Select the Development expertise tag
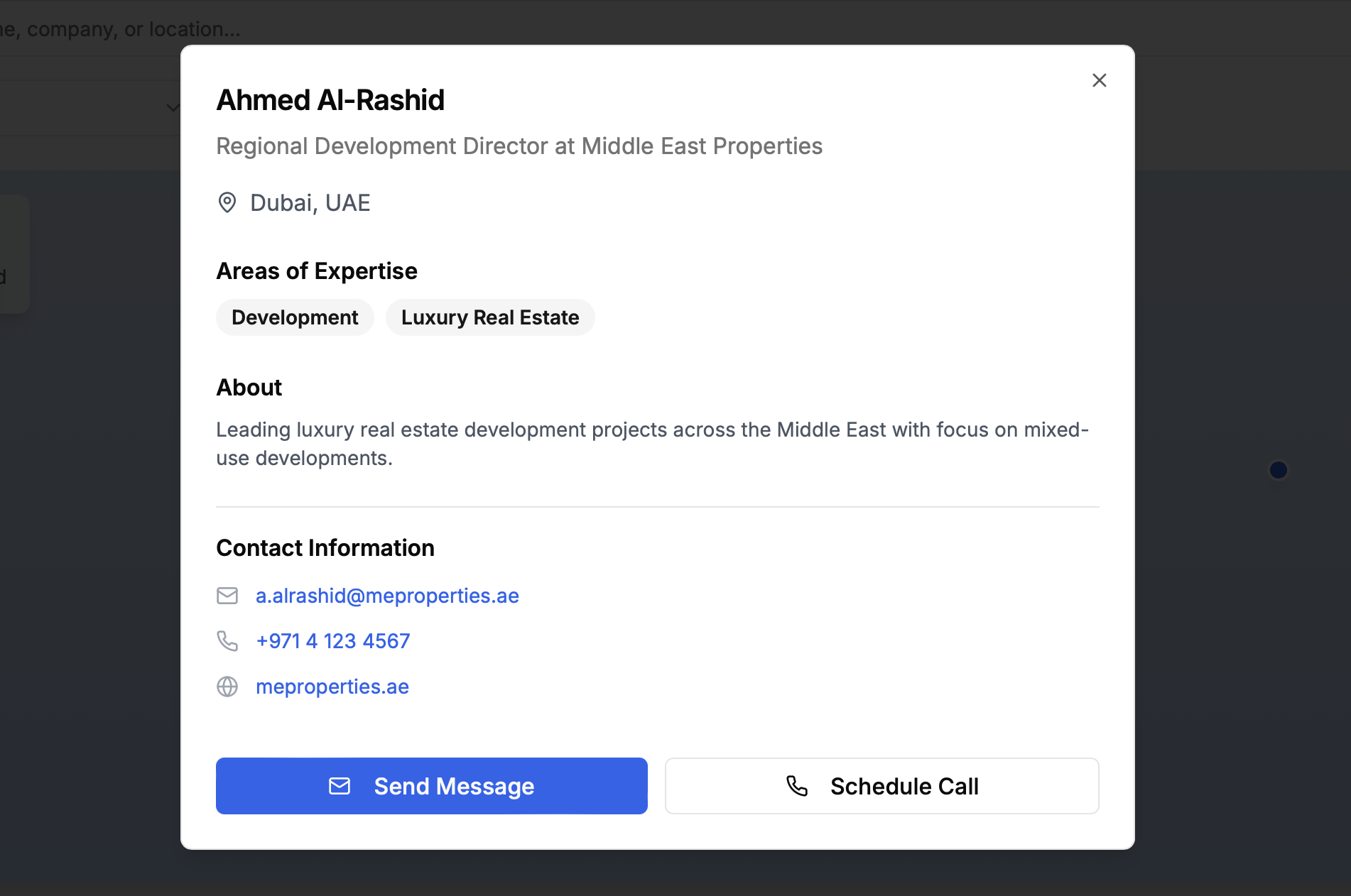 tap(295, 317)
